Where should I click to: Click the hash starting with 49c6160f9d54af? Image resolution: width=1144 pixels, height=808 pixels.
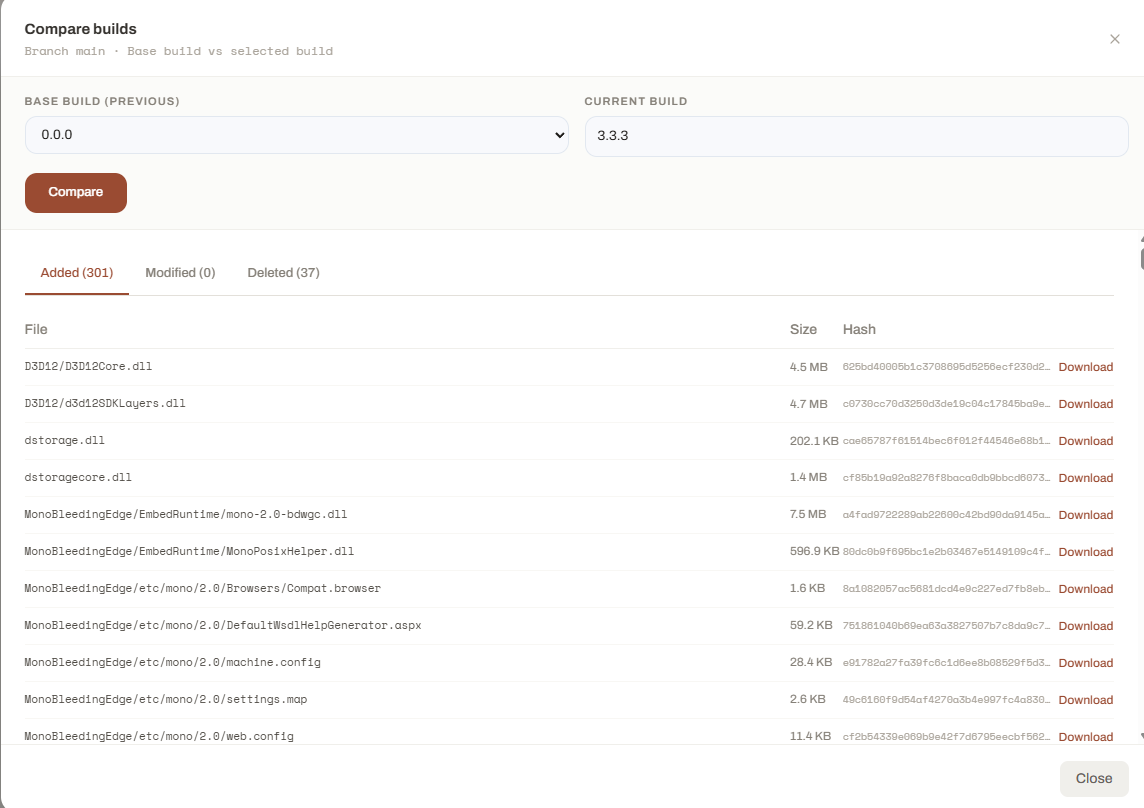tap(946, 699)
